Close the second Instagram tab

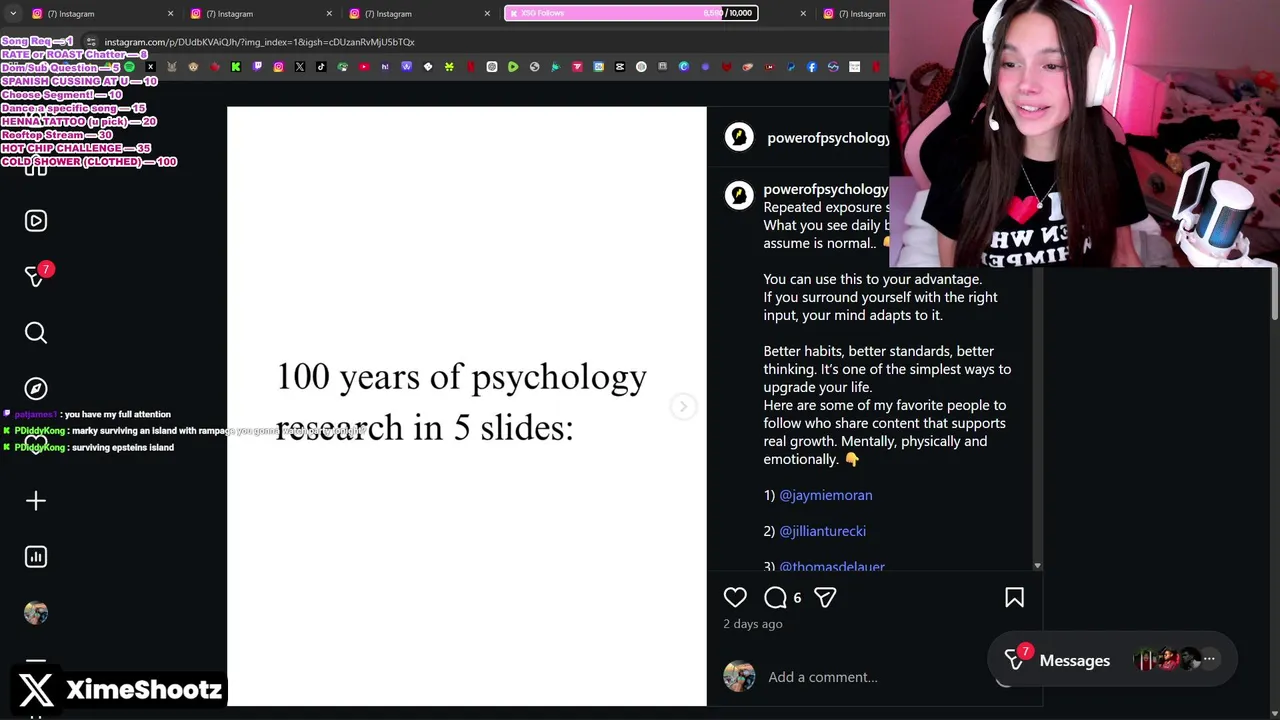click(x=329, y=14)
